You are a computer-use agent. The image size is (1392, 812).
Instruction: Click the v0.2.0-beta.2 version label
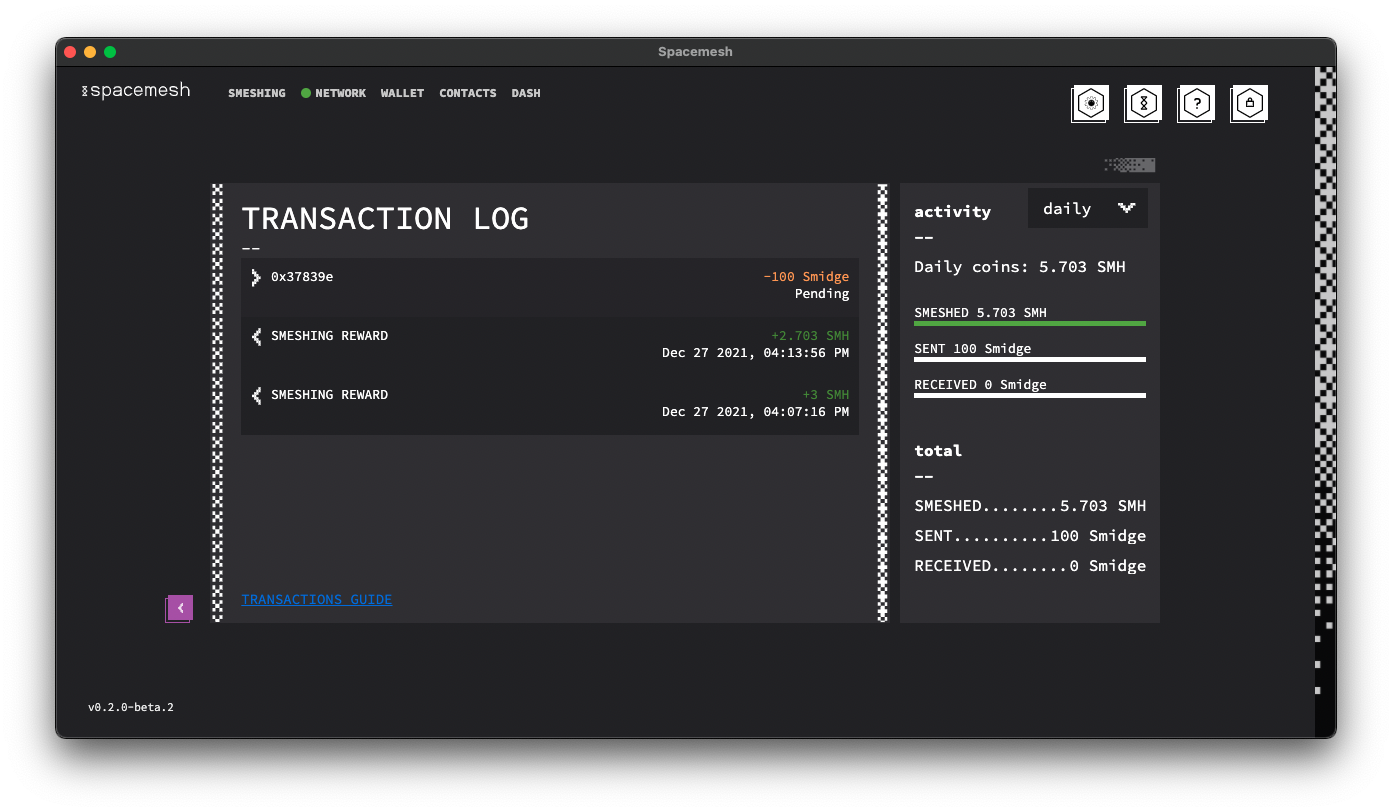131,708
